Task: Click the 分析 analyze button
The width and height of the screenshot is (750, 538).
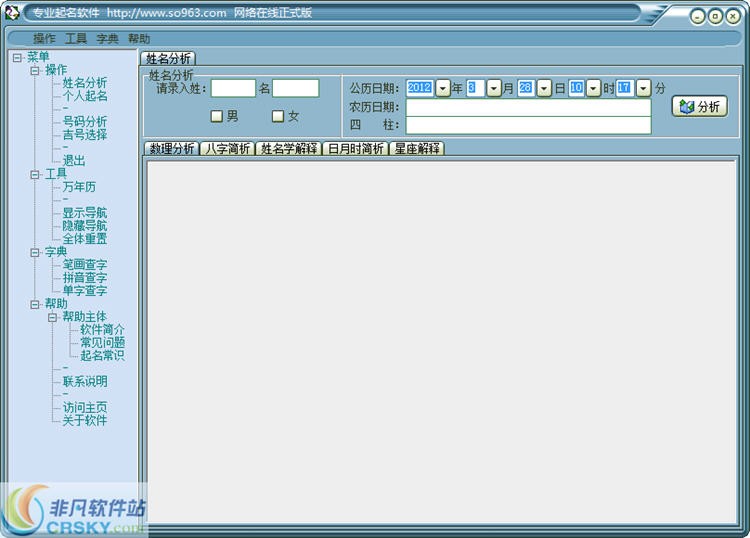Action: click(700, 107)
